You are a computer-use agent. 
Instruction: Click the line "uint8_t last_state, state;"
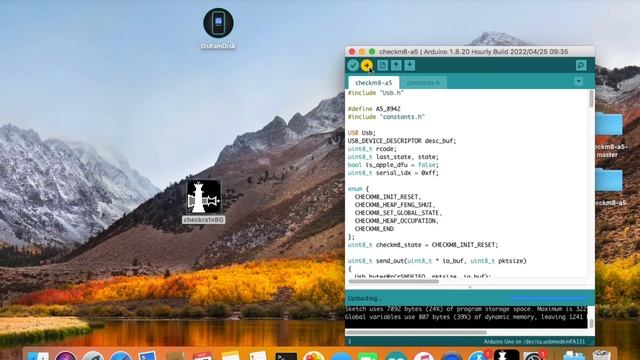393,157
